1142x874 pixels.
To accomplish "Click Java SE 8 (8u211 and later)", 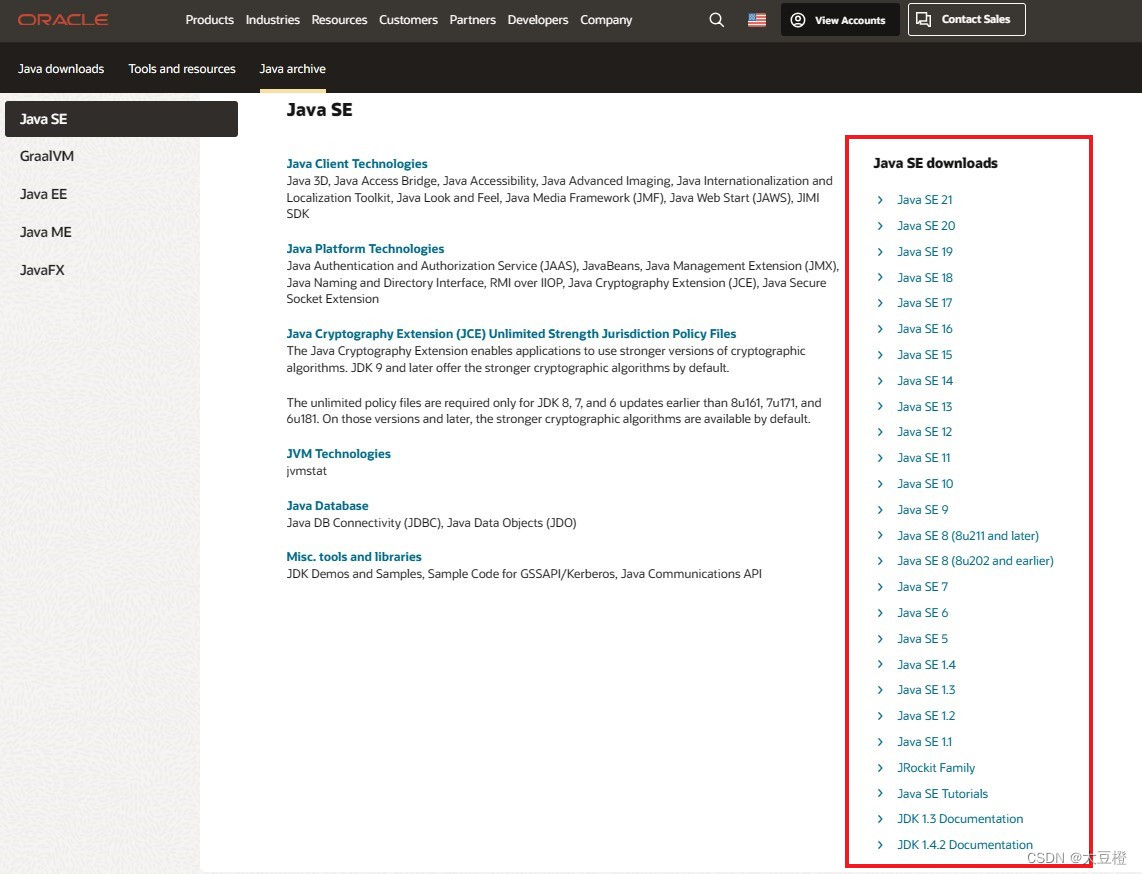I will tap(967, 535).
